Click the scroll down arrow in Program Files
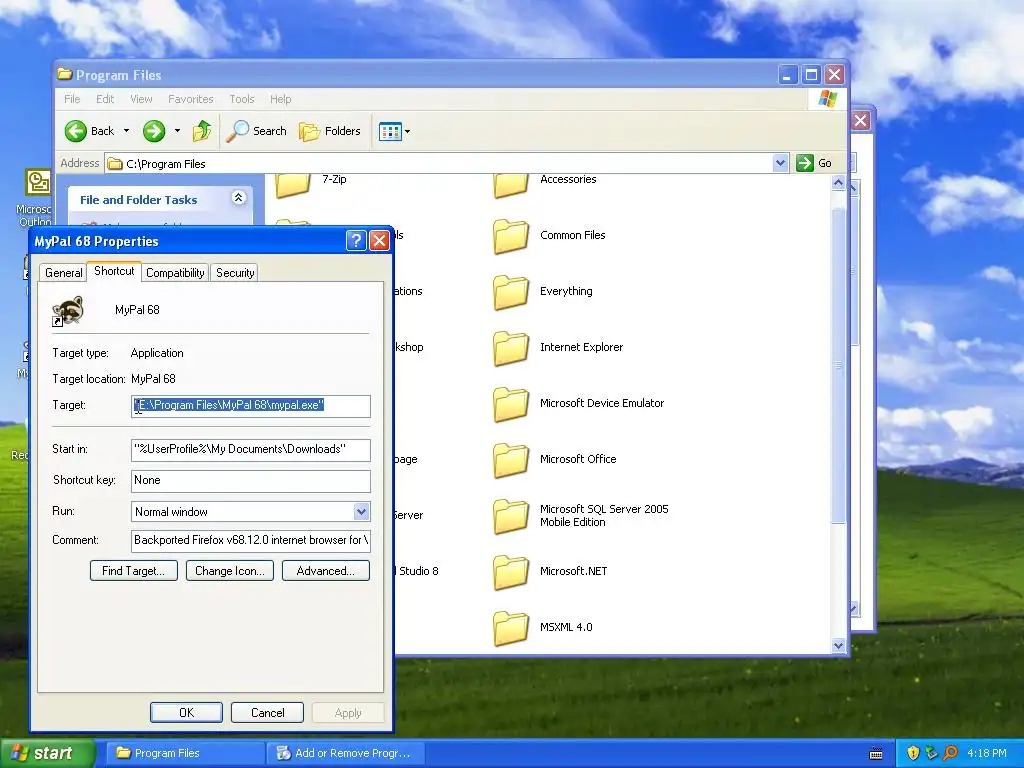1024x768 pixels. [x=839, y=646]
